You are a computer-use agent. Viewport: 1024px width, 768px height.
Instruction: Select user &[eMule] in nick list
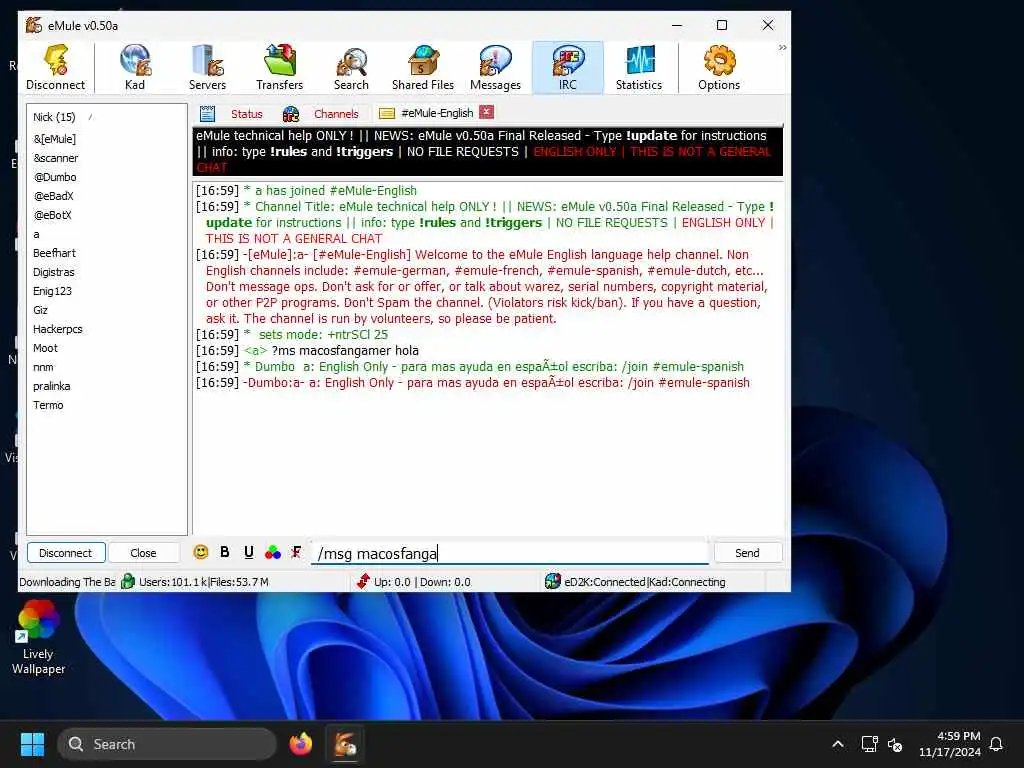pyautogui.click(x=54, y=139)
